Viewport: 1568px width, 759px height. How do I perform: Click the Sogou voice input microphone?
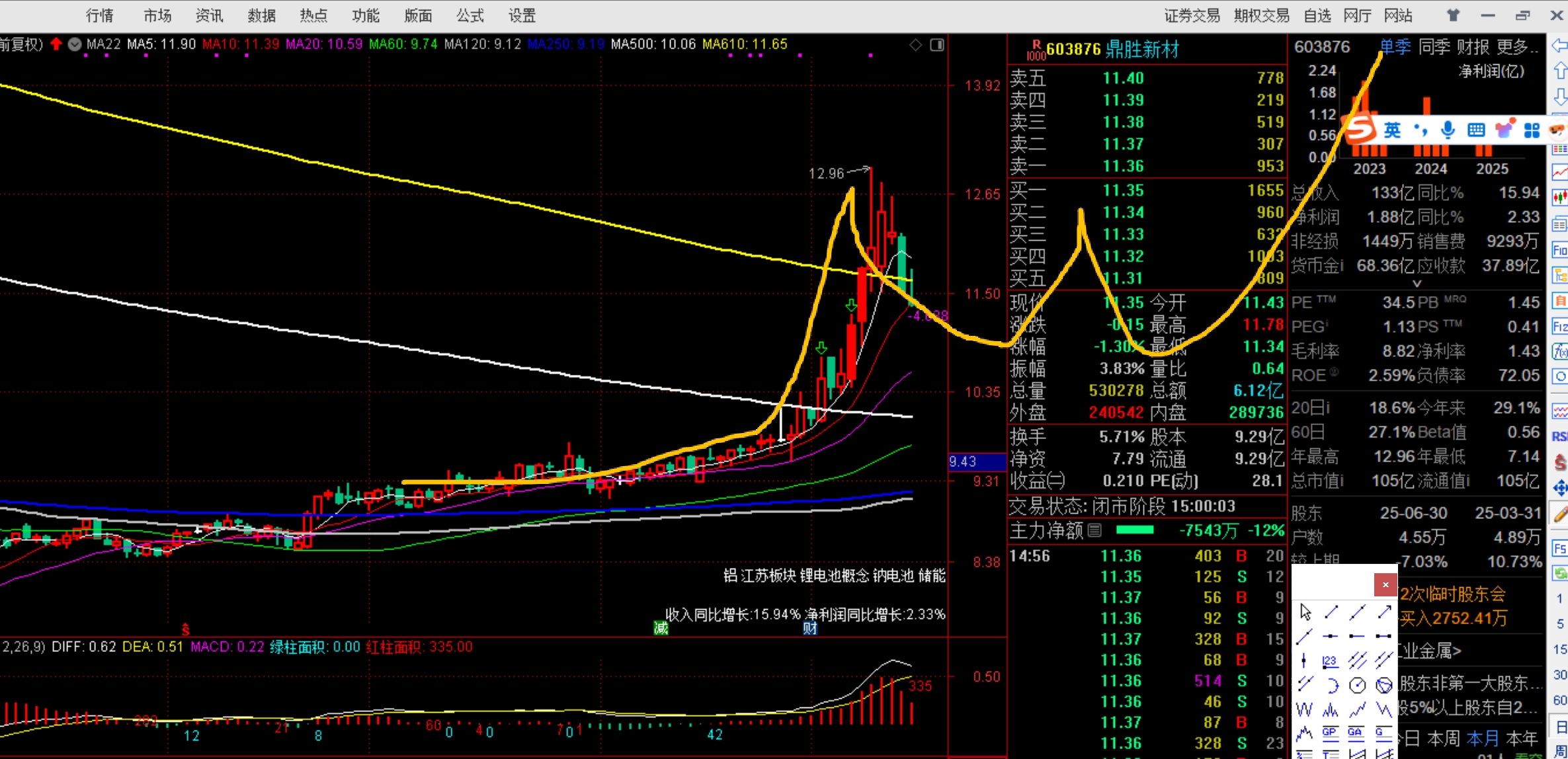[1448, 130]
